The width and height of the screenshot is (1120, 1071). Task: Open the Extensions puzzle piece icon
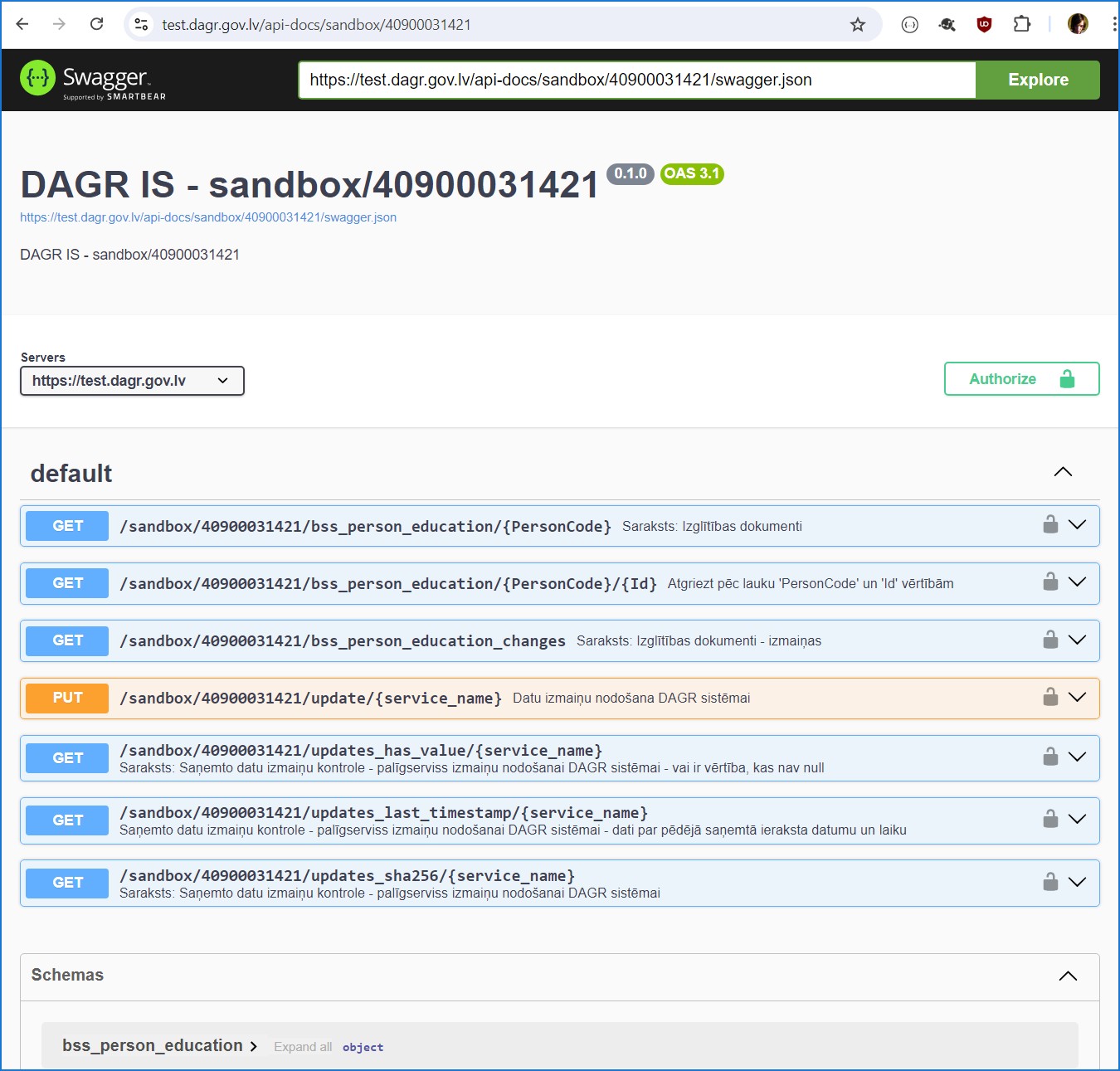[1022, 24]
